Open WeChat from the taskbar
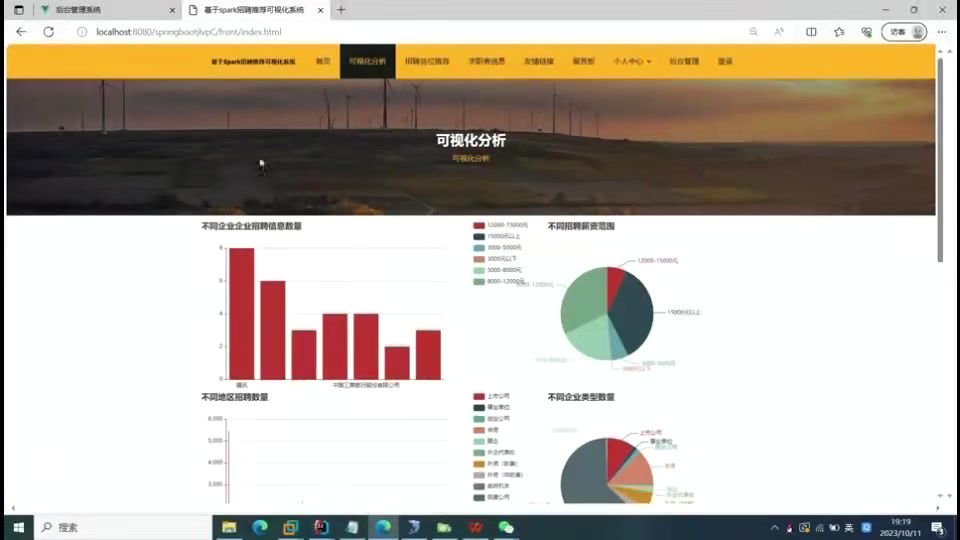 (x=506, y=527)
